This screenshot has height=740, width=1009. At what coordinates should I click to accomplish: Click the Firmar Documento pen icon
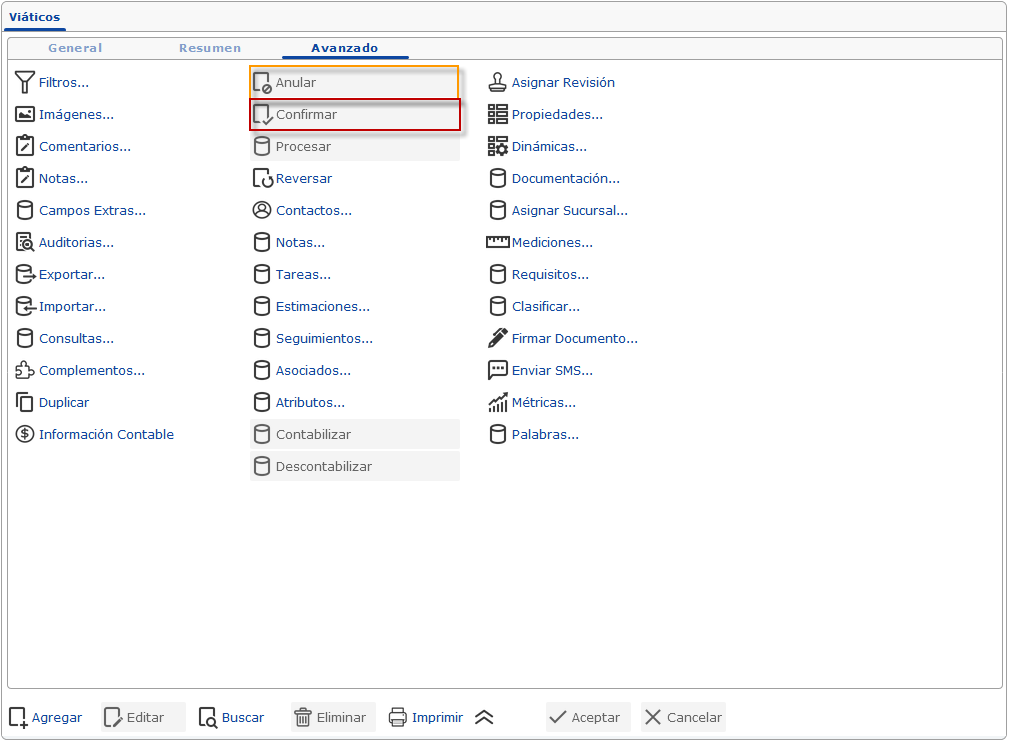498,339
